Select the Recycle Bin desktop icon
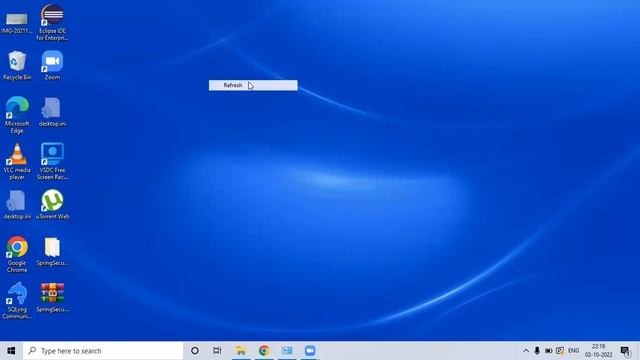The width and height of the screenshot is (640, 360). [17, 65]
